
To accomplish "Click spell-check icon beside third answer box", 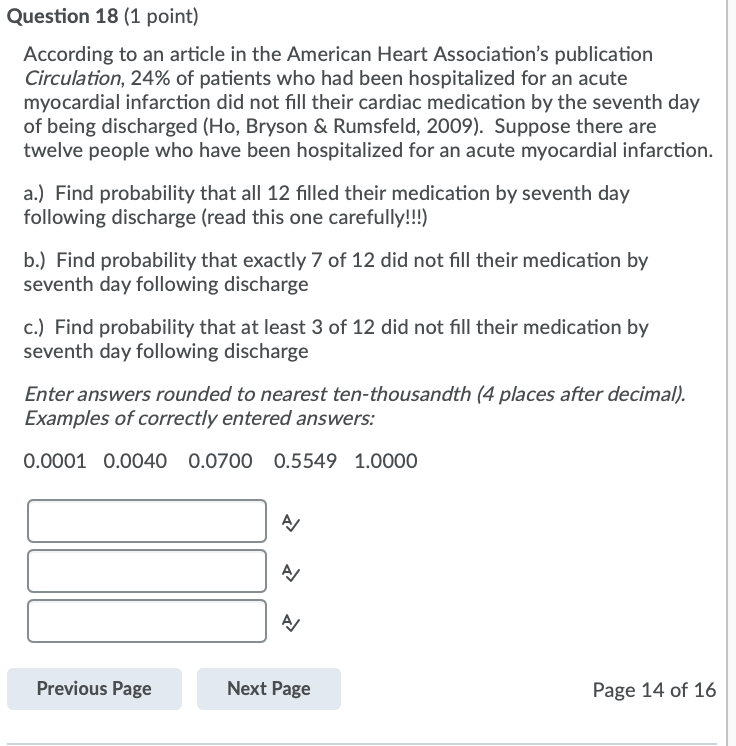I will [291, 622].
